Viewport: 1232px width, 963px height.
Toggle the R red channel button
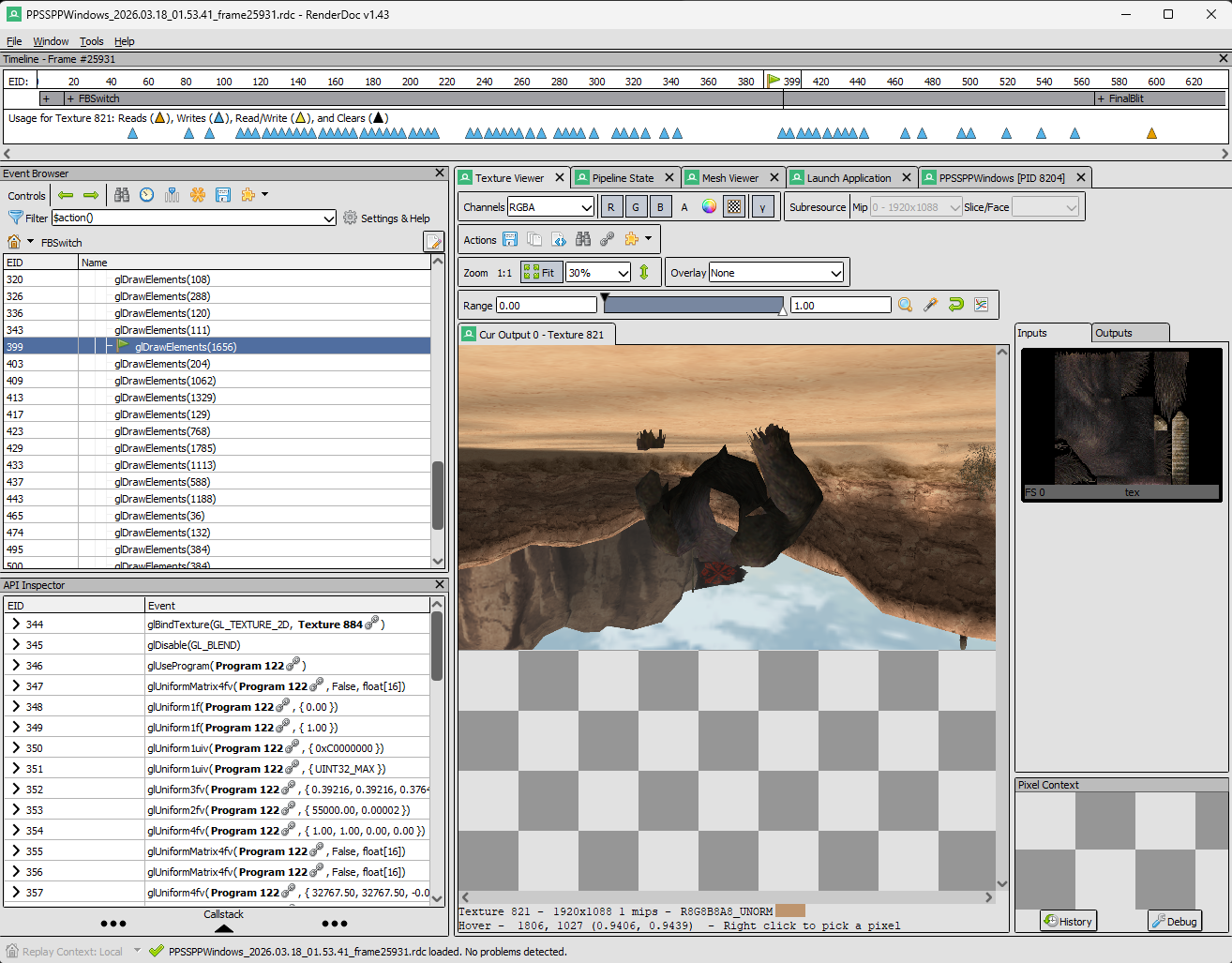pyautogui.click(x=610, y=207)
